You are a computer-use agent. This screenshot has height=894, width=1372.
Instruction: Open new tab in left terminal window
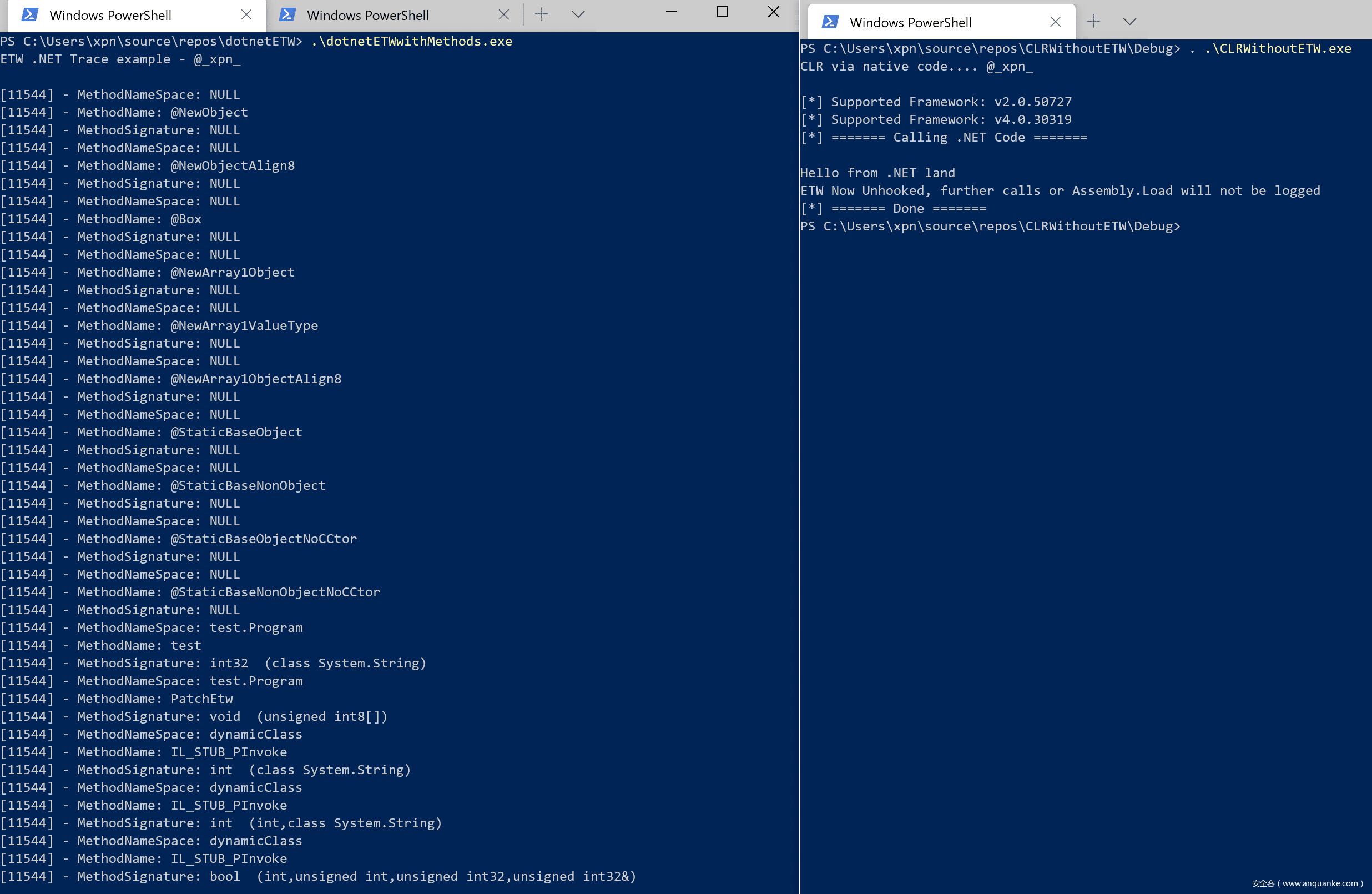[541, 15]
